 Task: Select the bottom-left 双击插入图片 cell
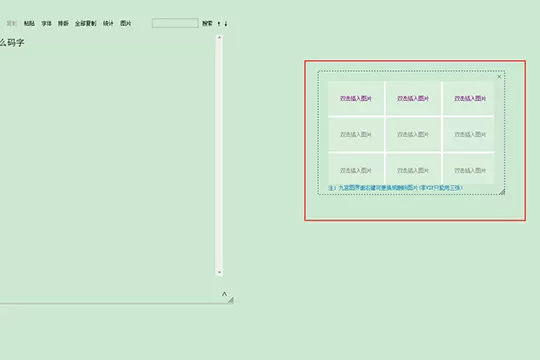pos(356,169)
